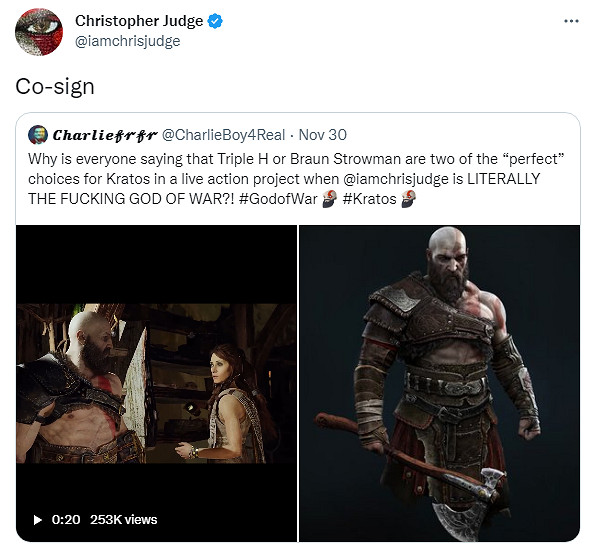This screenshot has width=595, height=558.
Task: Play the 0:20 video
Action: [x=38, y=520]
